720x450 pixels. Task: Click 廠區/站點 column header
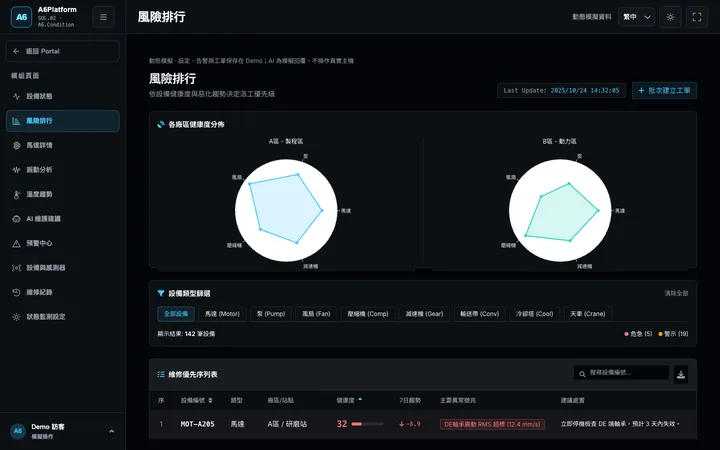click(x=281, y=400)
